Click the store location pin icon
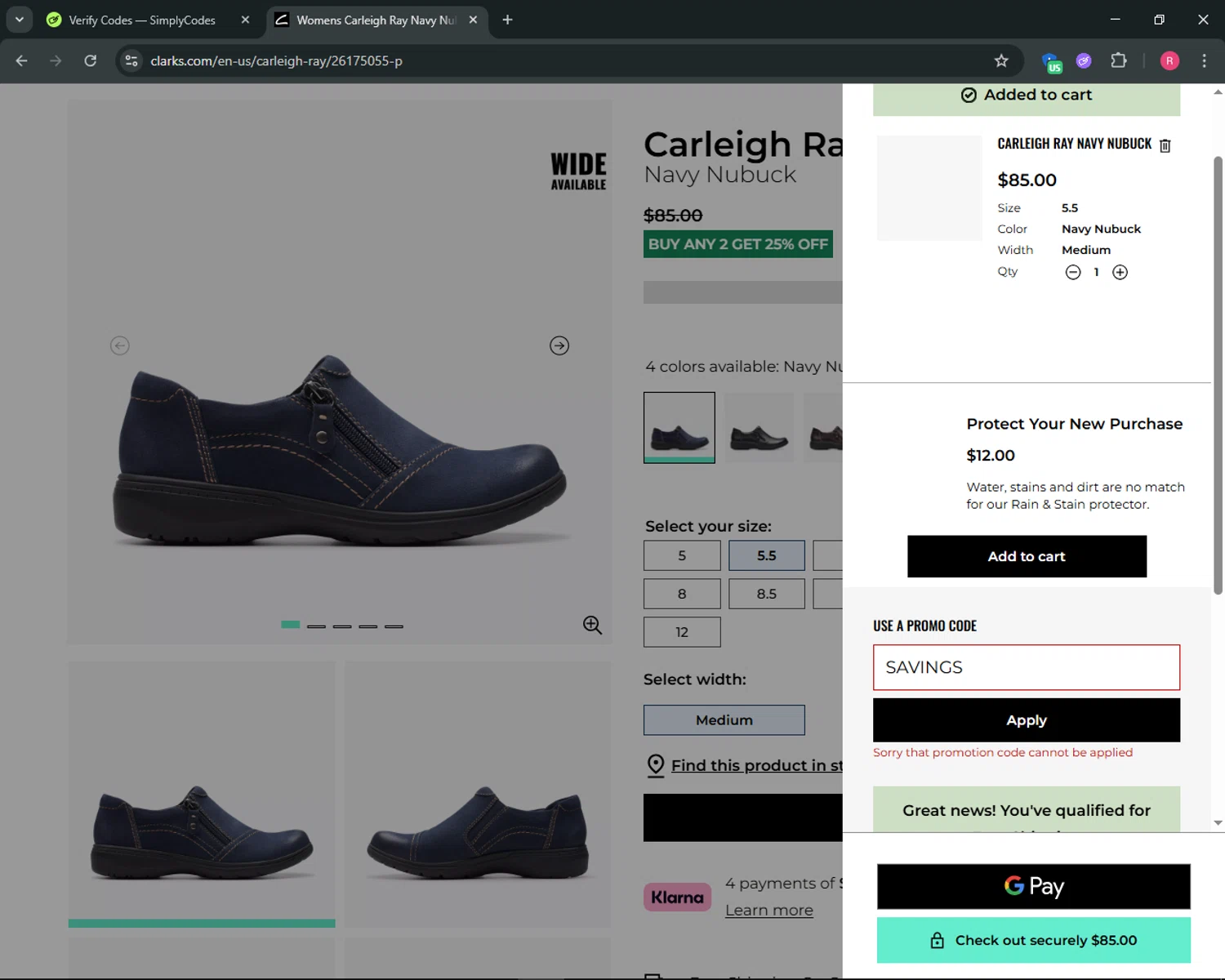Viewport: 1225px width, 980px height. (x=655, y=765)
